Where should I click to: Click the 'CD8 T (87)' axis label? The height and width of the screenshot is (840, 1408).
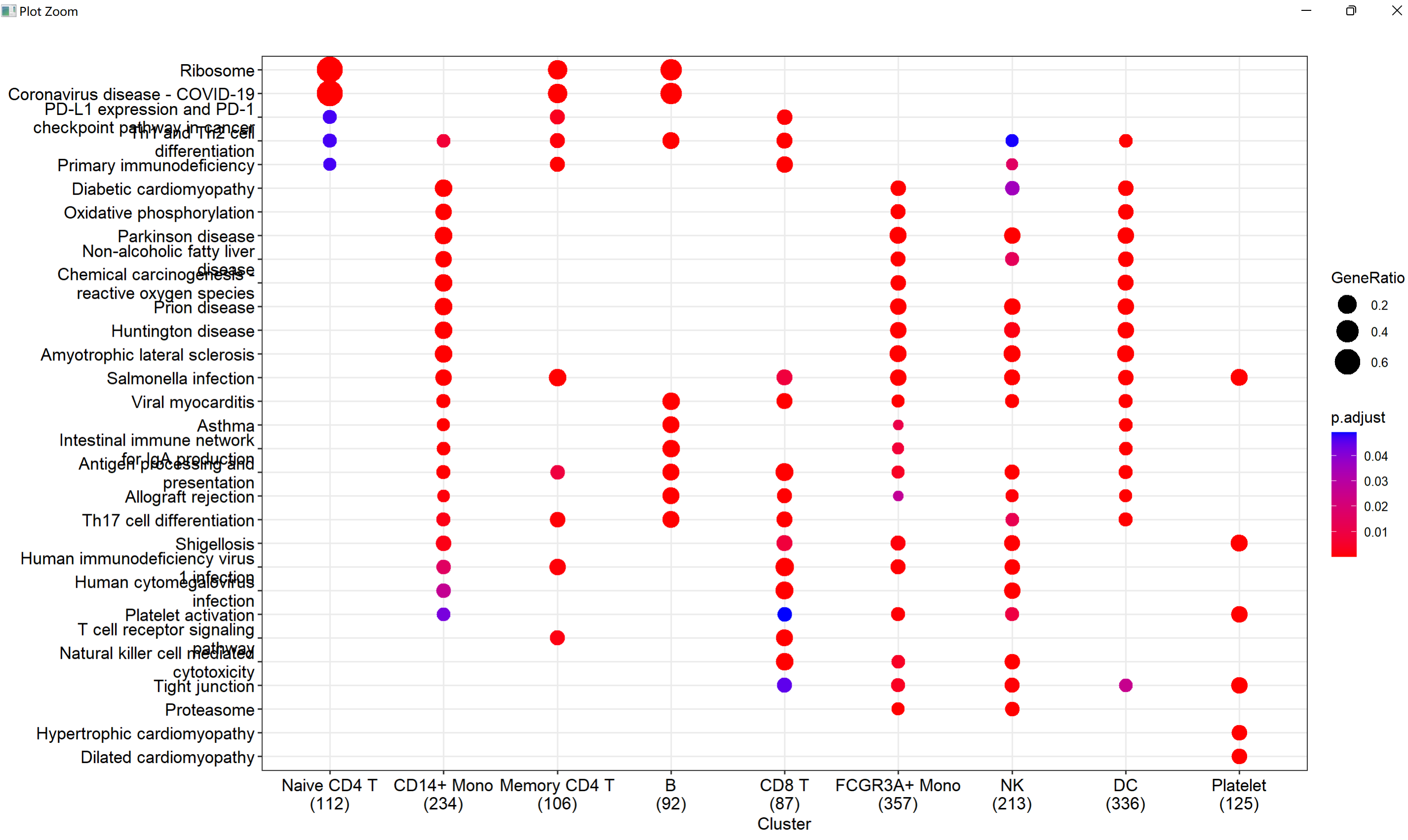click(x=784, y=794)
